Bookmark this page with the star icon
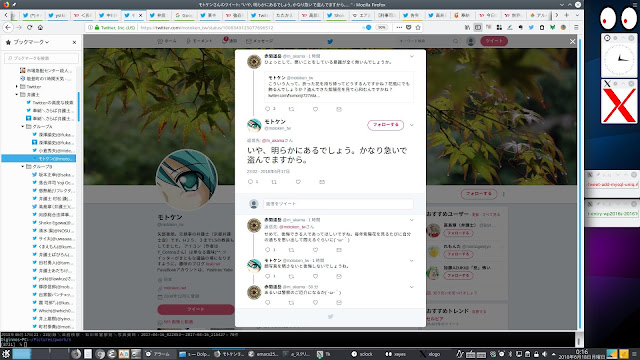The height and width of the screenshot is (360, 640). click(418, 27)
